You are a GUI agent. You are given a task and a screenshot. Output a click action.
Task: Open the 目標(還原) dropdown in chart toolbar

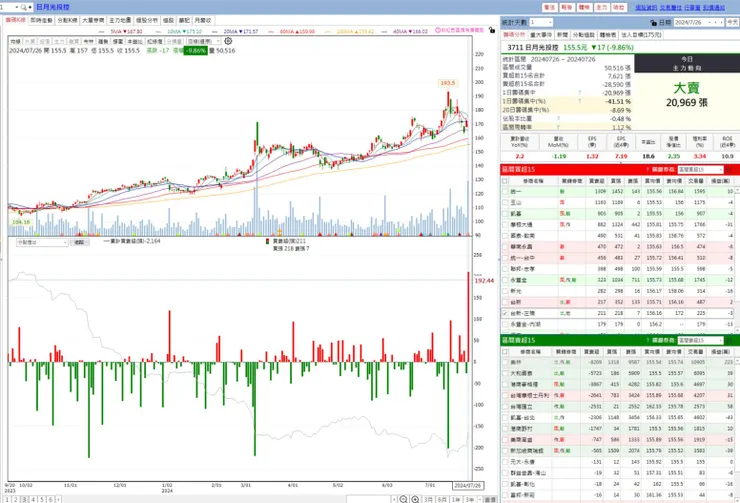[x=203, y=42]
